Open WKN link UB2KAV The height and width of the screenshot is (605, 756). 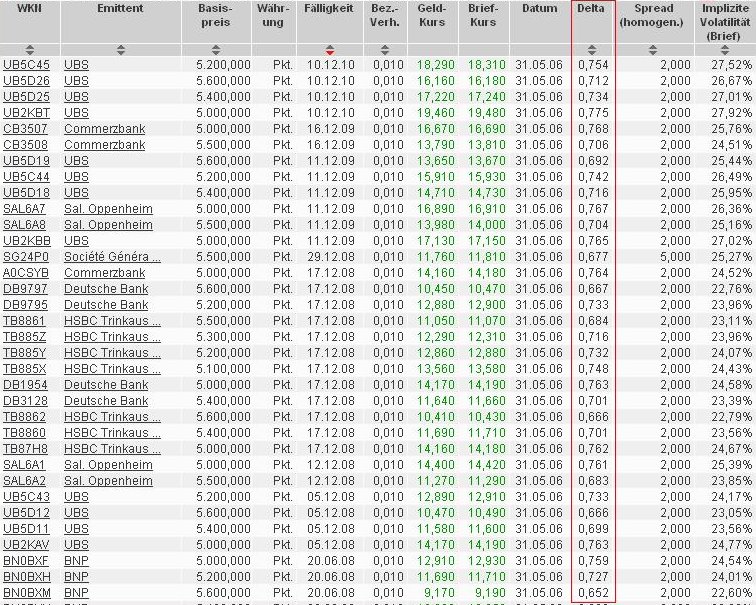(x=26, y=544)
